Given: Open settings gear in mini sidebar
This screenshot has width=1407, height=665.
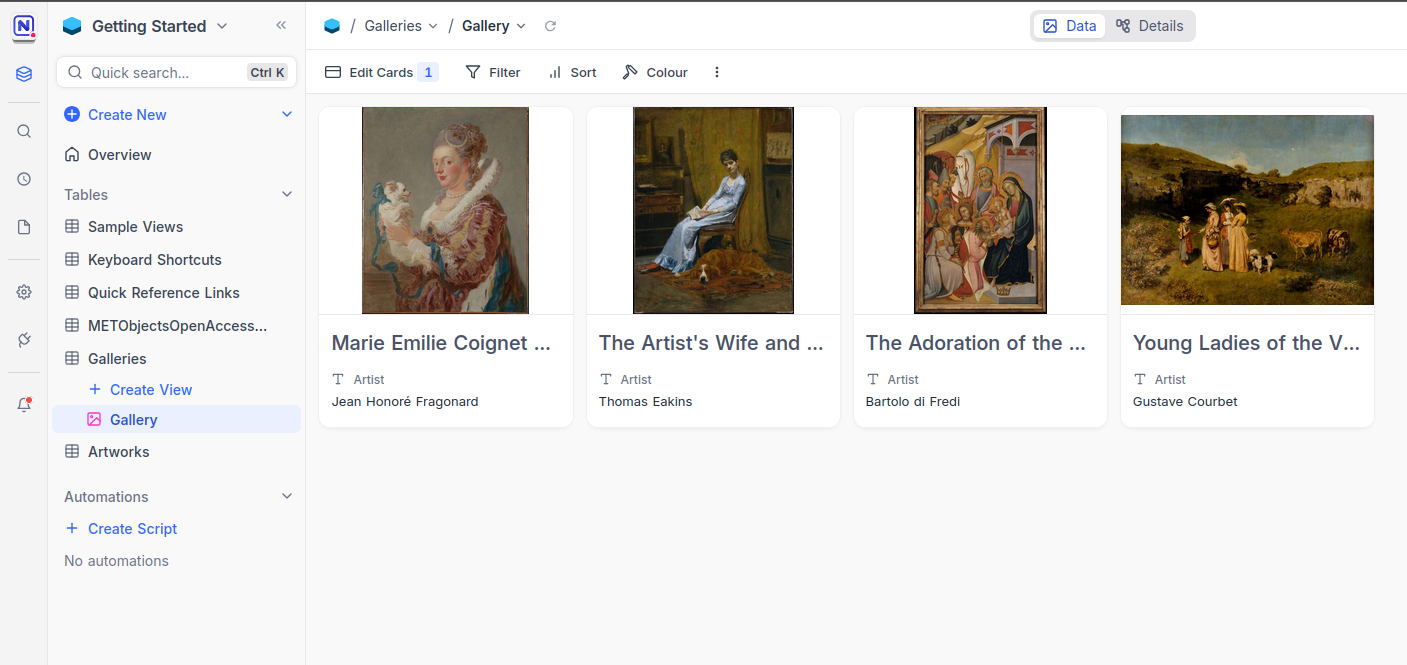Looking at the screenshot, I should pos(24,292).
